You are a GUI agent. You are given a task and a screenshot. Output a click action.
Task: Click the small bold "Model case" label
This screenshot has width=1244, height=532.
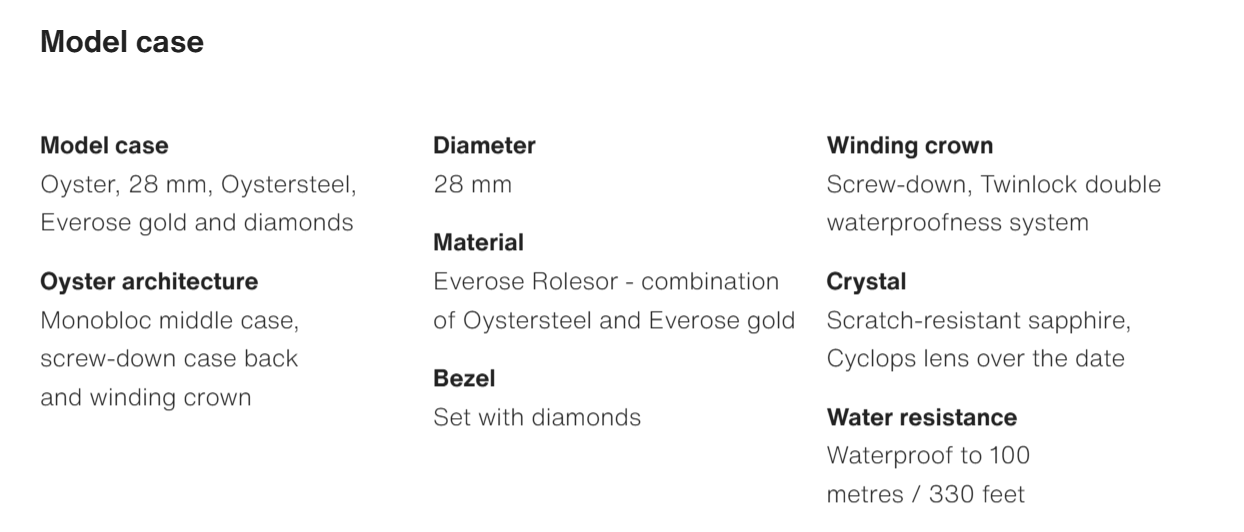click(x=104, y=146)
